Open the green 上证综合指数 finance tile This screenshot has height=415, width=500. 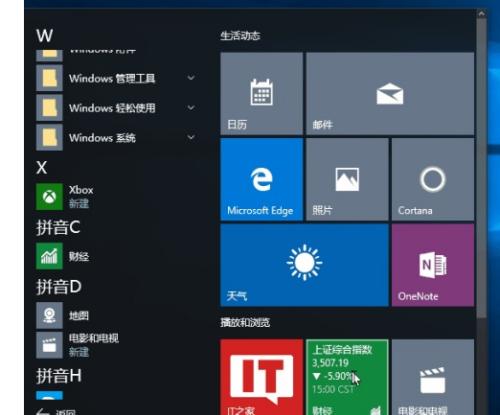click(x=347, y=377)
